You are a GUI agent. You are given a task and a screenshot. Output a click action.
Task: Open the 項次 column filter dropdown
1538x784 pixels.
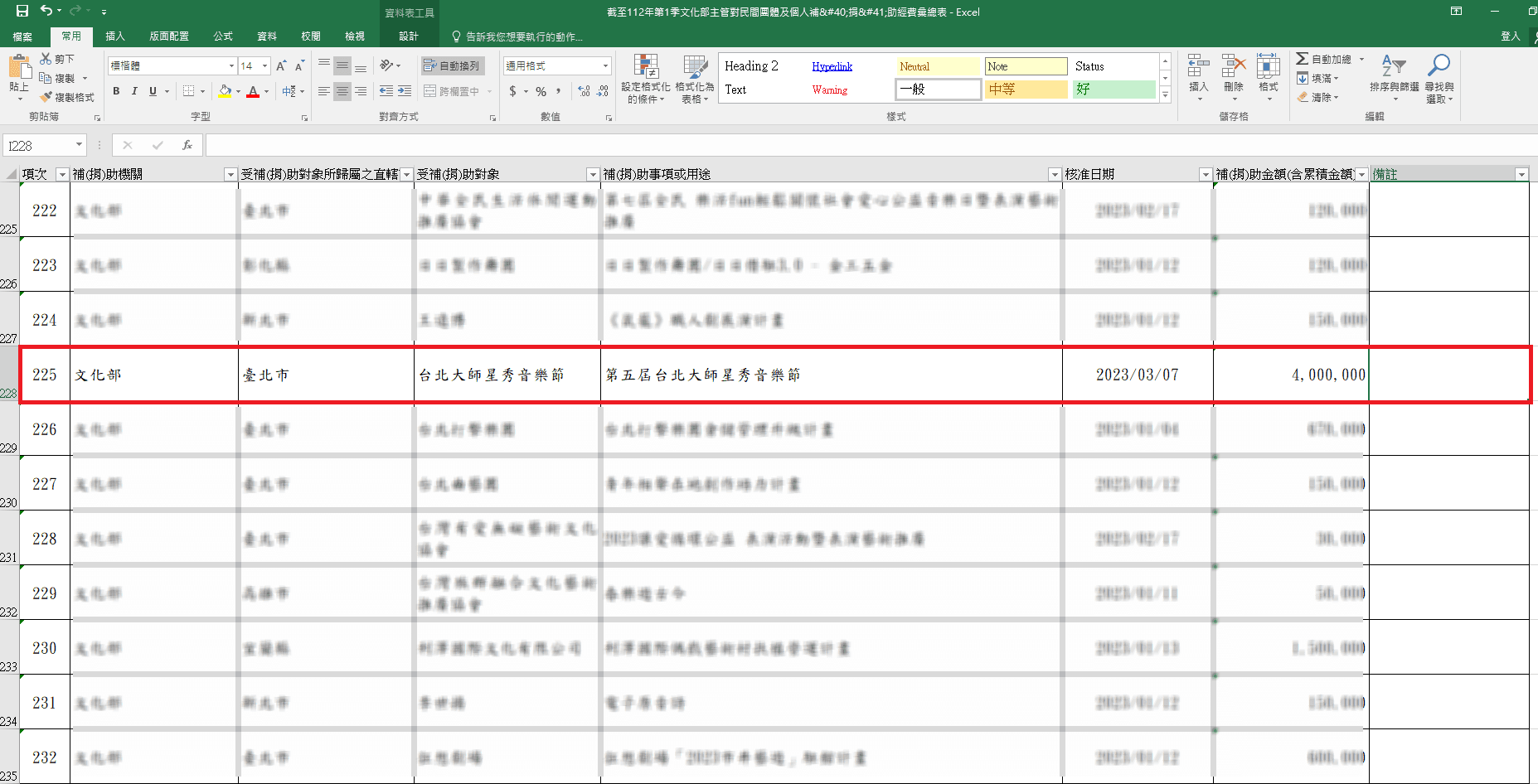pyautogui.click(x=62, y=174)
